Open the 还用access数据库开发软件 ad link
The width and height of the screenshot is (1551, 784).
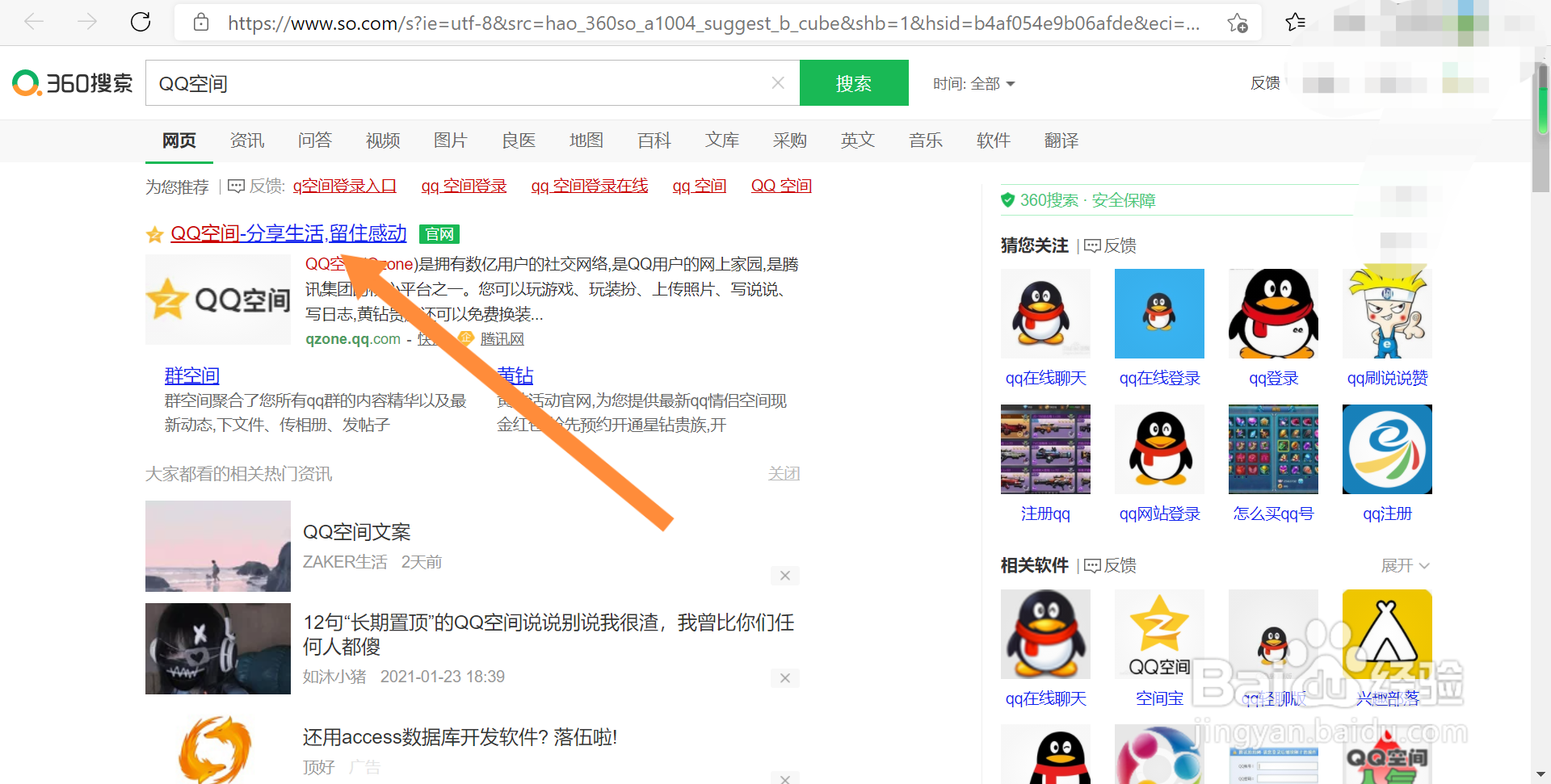click(x=460, y=737)
